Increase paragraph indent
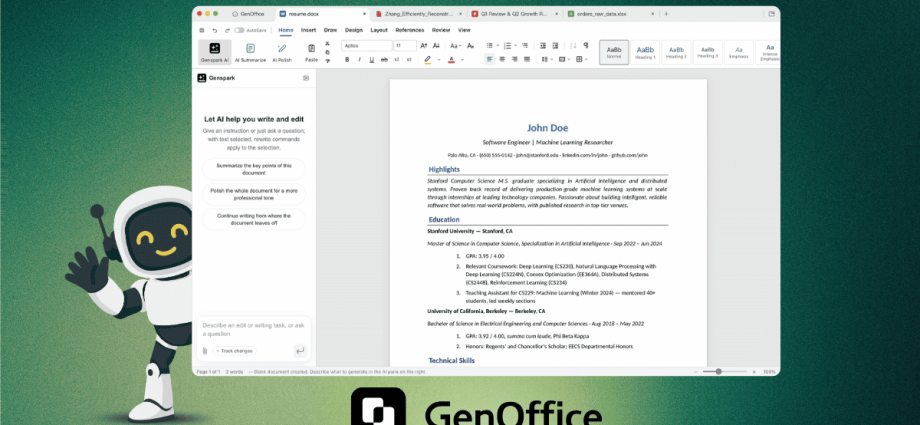The width and height of the screenshot is (920, 425). click(555, 45)
